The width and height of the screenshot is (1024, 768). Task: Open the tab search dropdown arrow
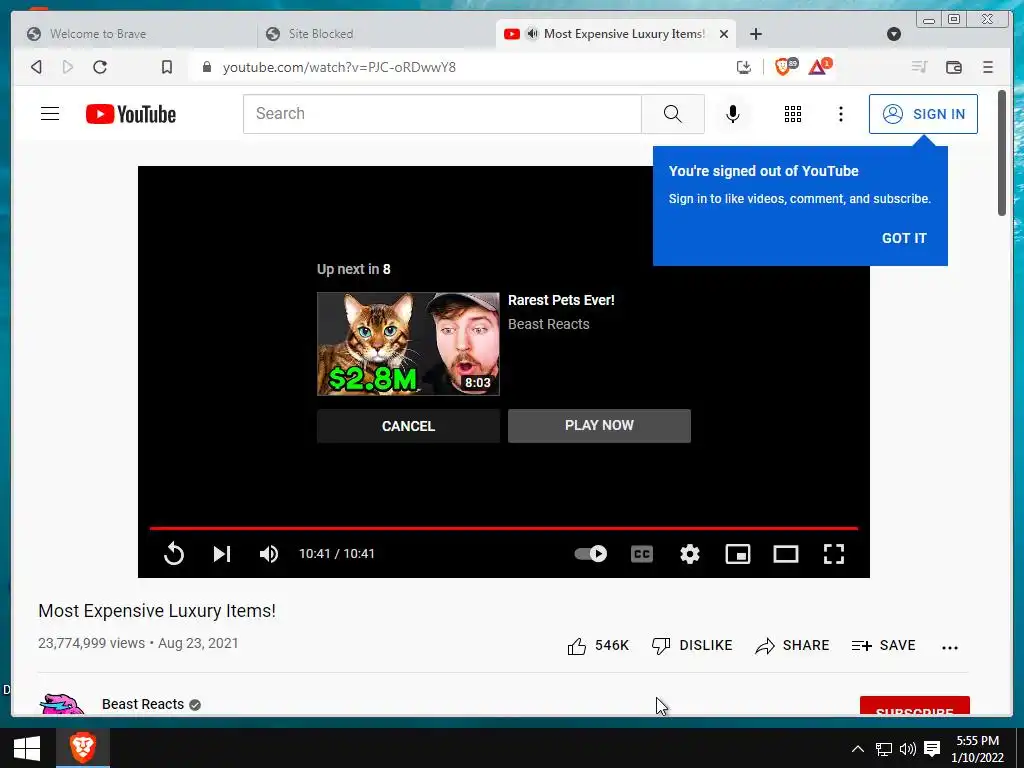pyautogui.click(x=893, y=34)
